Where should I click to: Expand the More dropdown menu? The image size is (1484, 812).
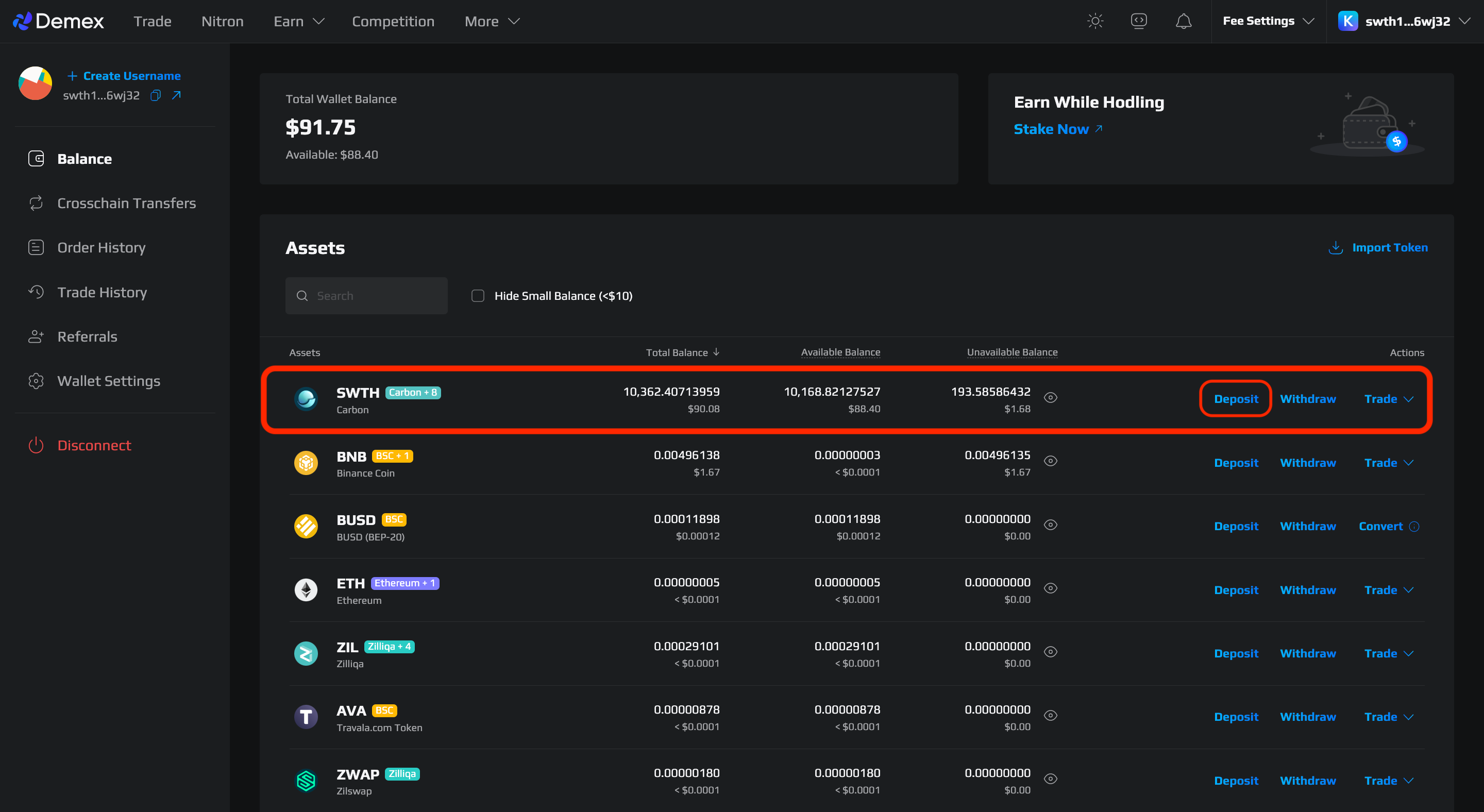pyautogui.click(x=492, y=21)
